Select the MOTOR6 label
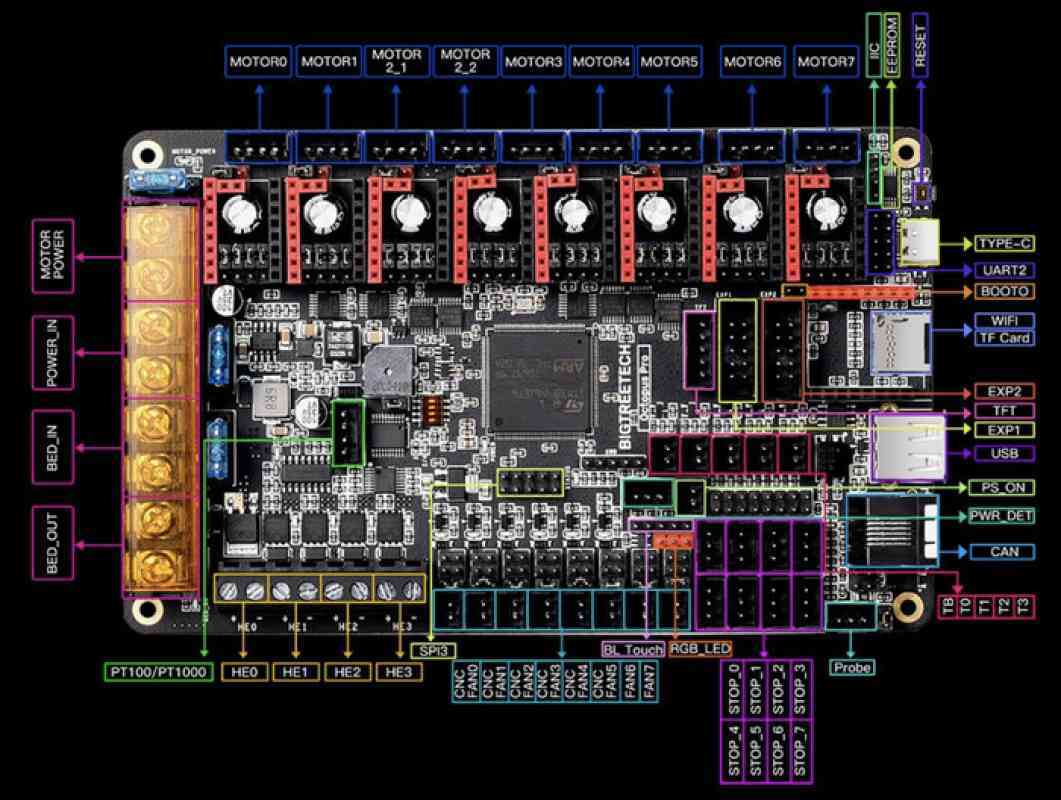 coord(752,62)
